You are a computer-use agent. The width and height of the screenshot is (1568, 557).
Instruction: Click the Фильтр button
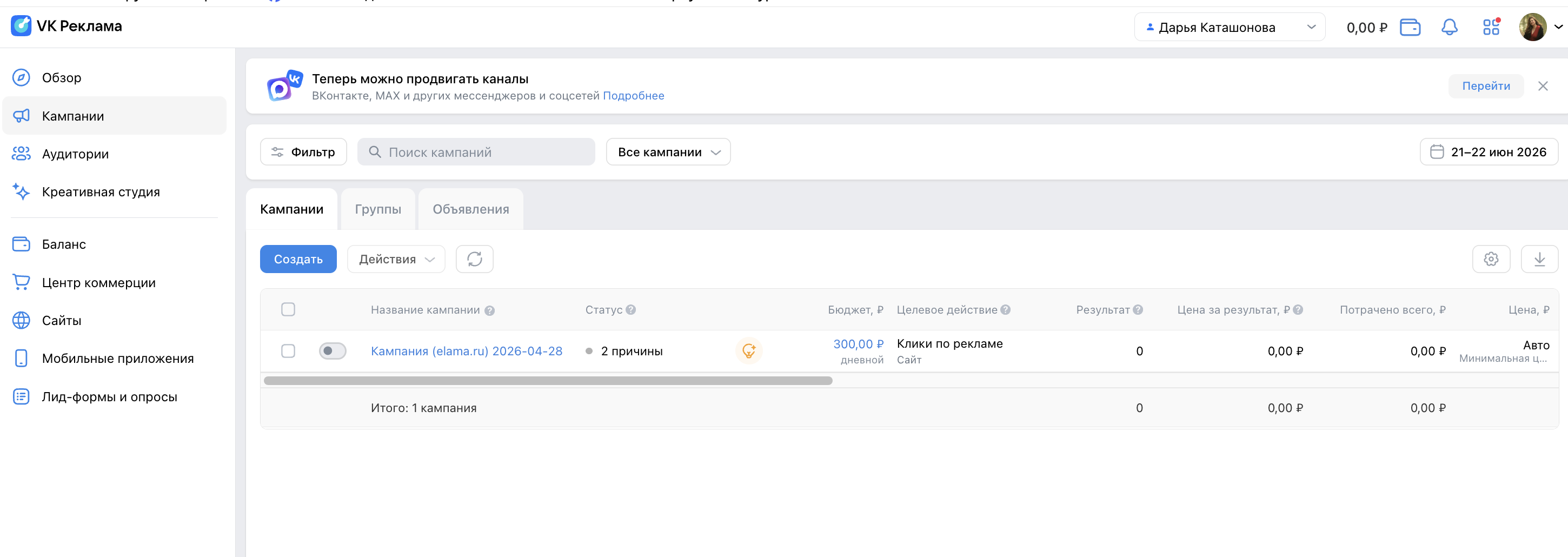click(x=303, y=152)
